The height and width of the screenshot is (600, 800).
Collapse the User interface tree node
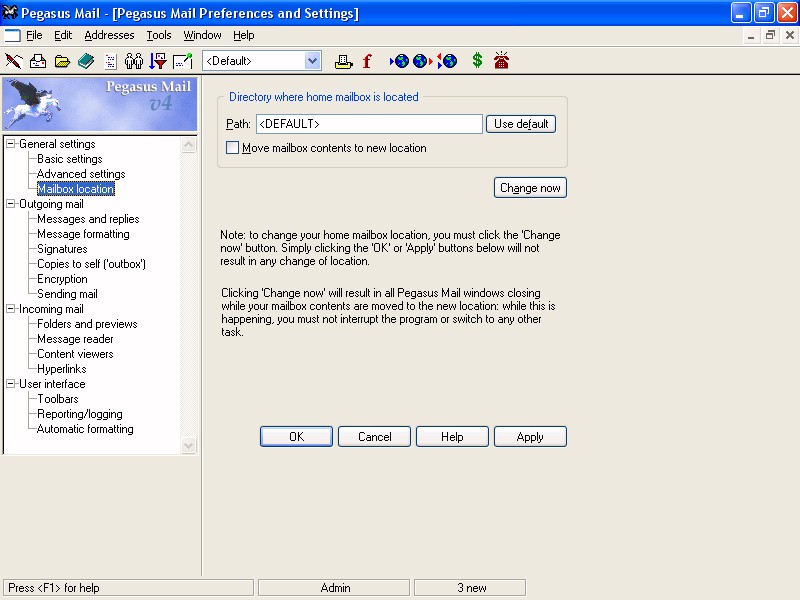pyautogui.click(x=10, y=384)
